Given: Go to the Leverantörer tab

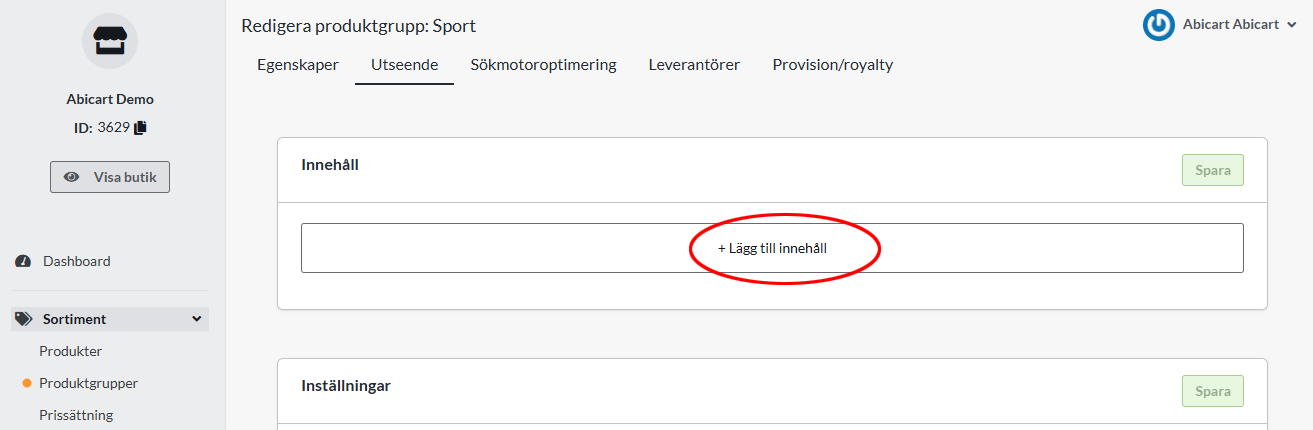Looking at the screenshot, I should [x=694, y=65].
